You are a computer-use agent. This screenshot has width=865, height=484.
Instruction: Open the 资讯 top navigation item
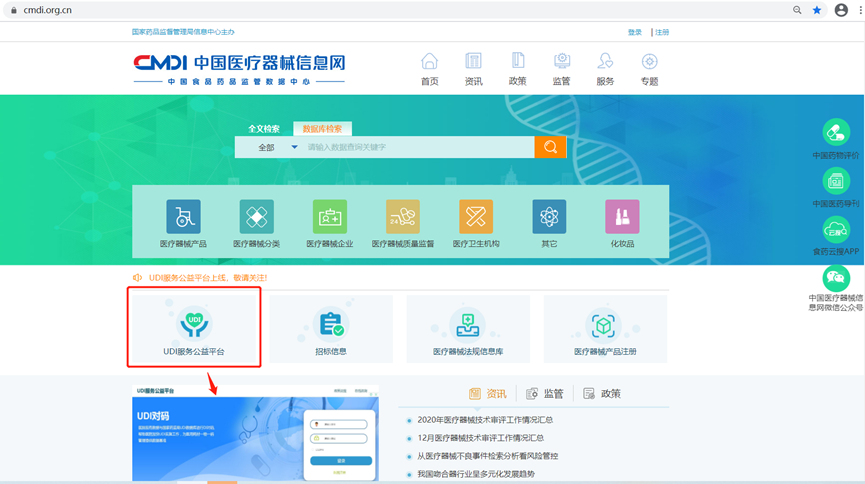point(473,68)
